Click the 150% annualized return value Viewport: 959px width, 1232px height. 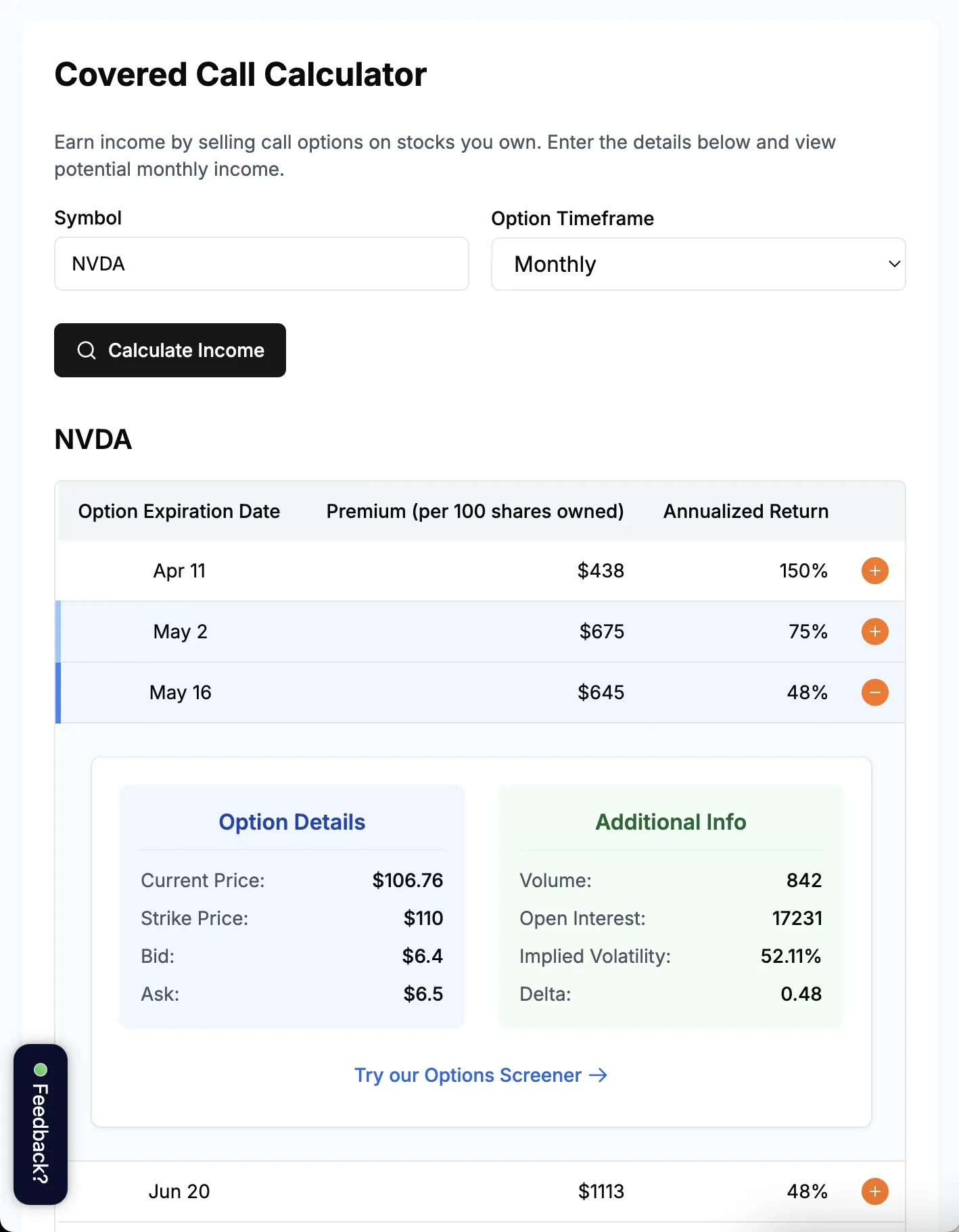pyautogui.click(x=803, y=571)
